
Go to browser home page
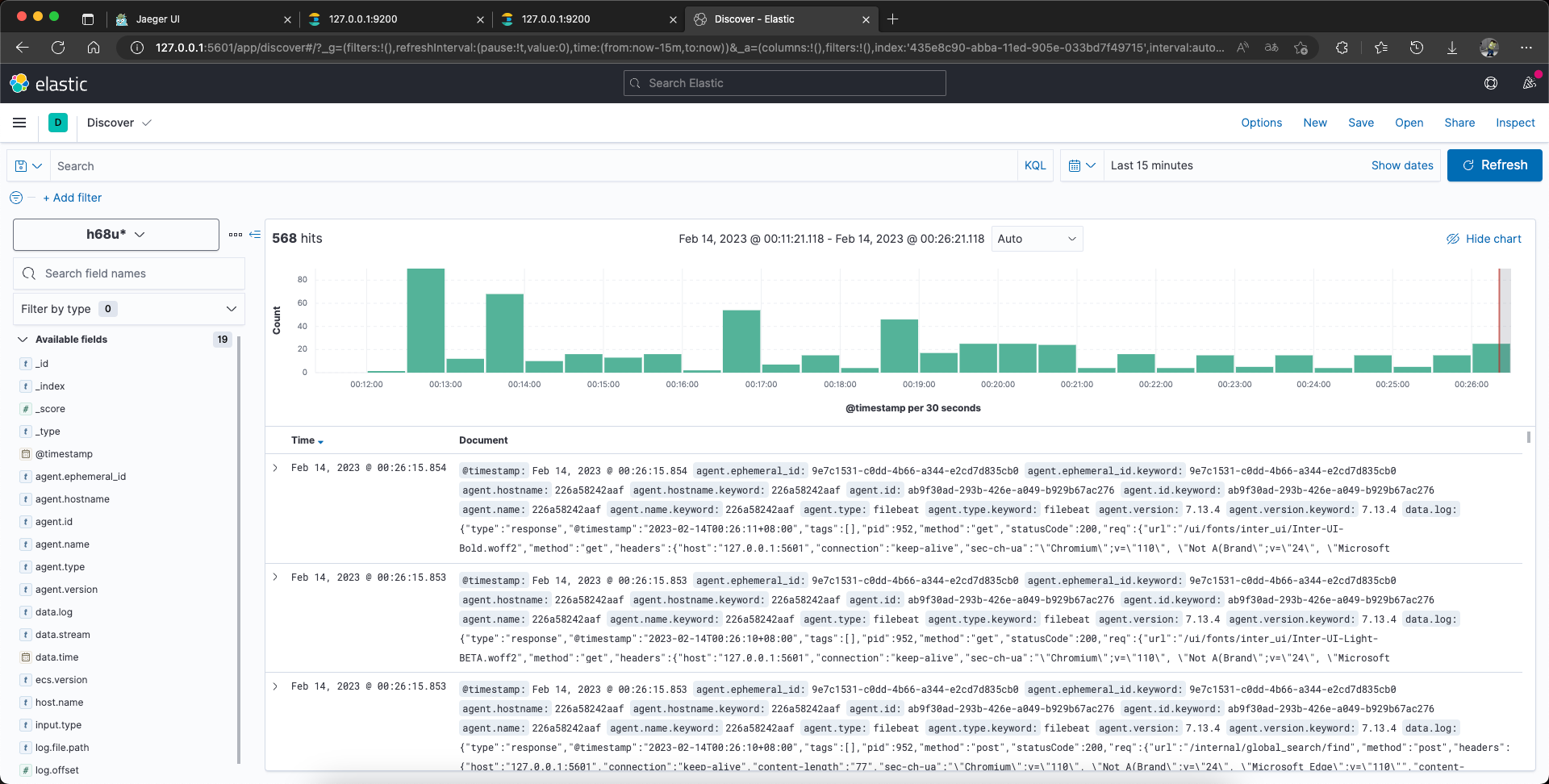94,48
